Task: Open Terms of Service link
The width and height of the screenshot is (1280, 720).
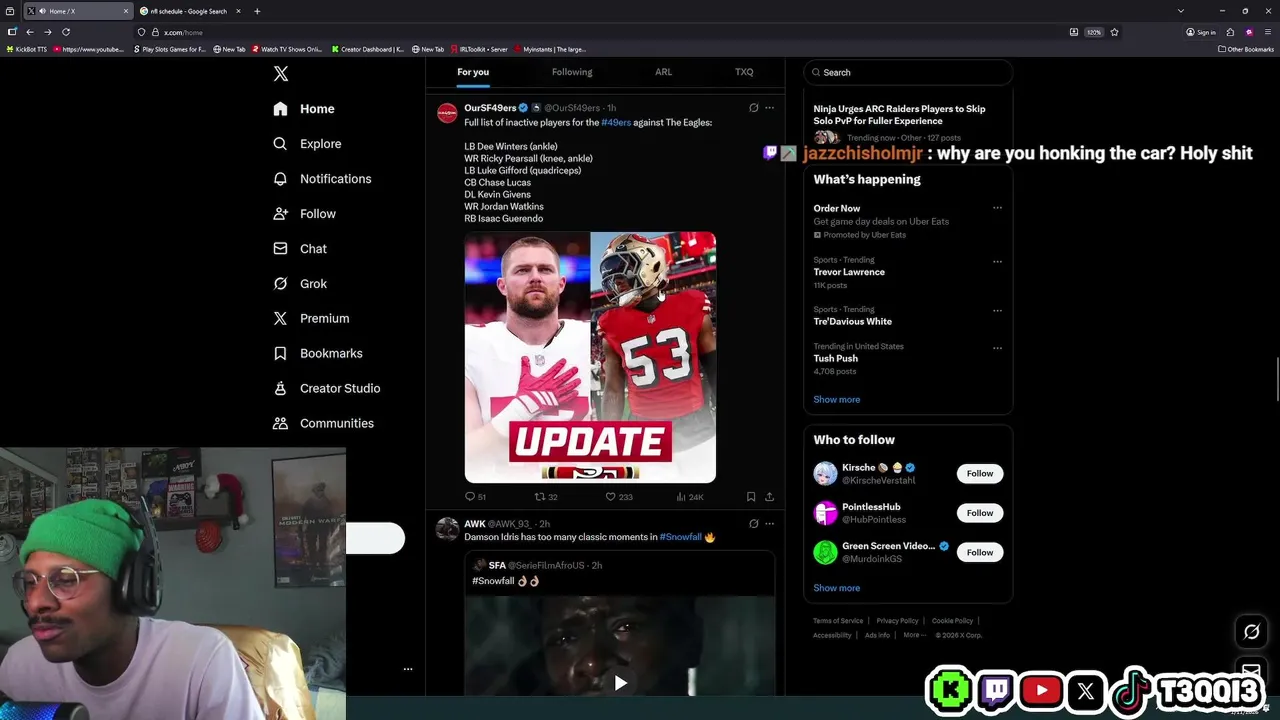Action: click(x=838, y=621)
